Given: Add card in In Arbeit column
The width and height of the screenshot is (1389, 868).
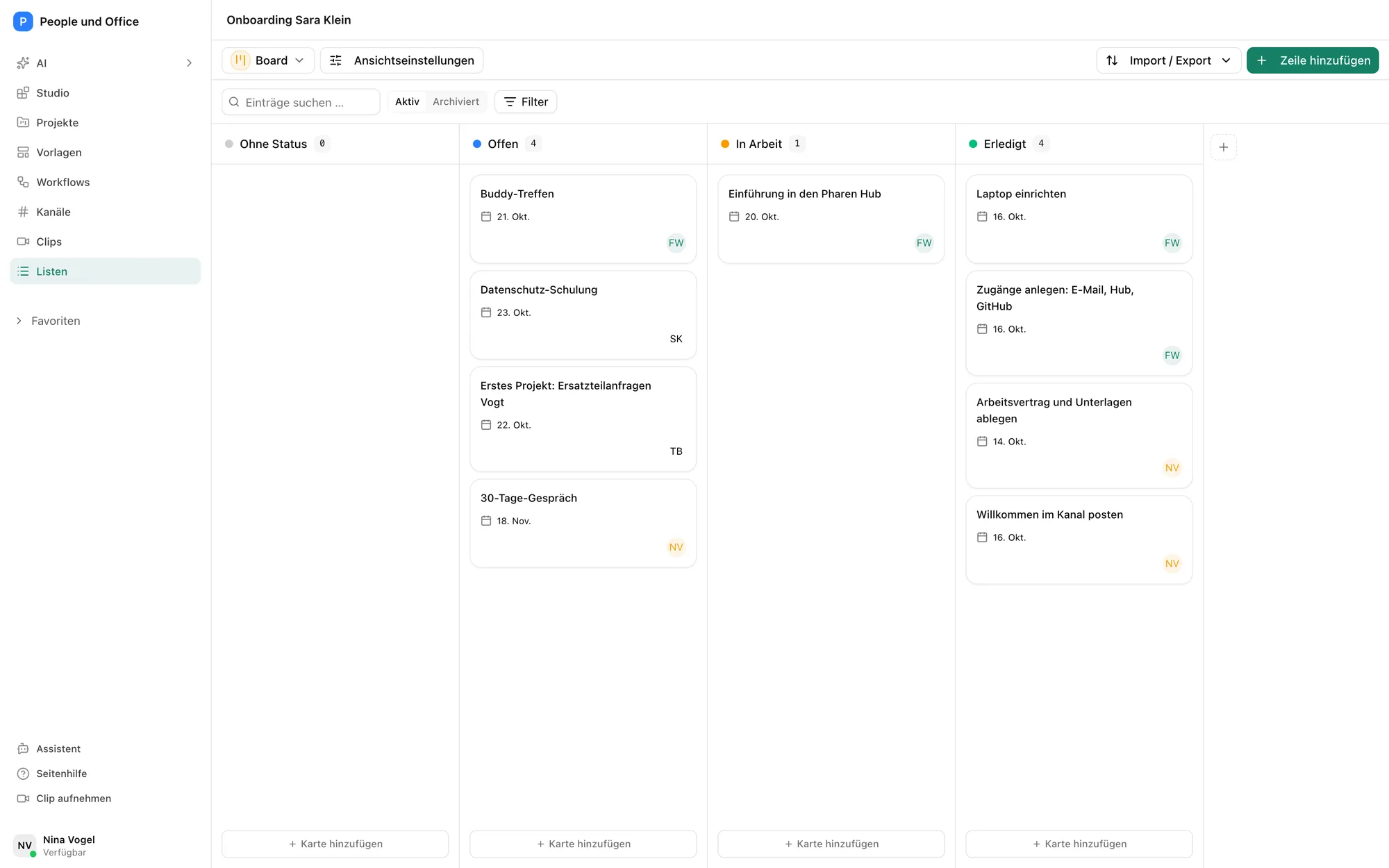Looking at the screenshot, I should tap(831, 844).
